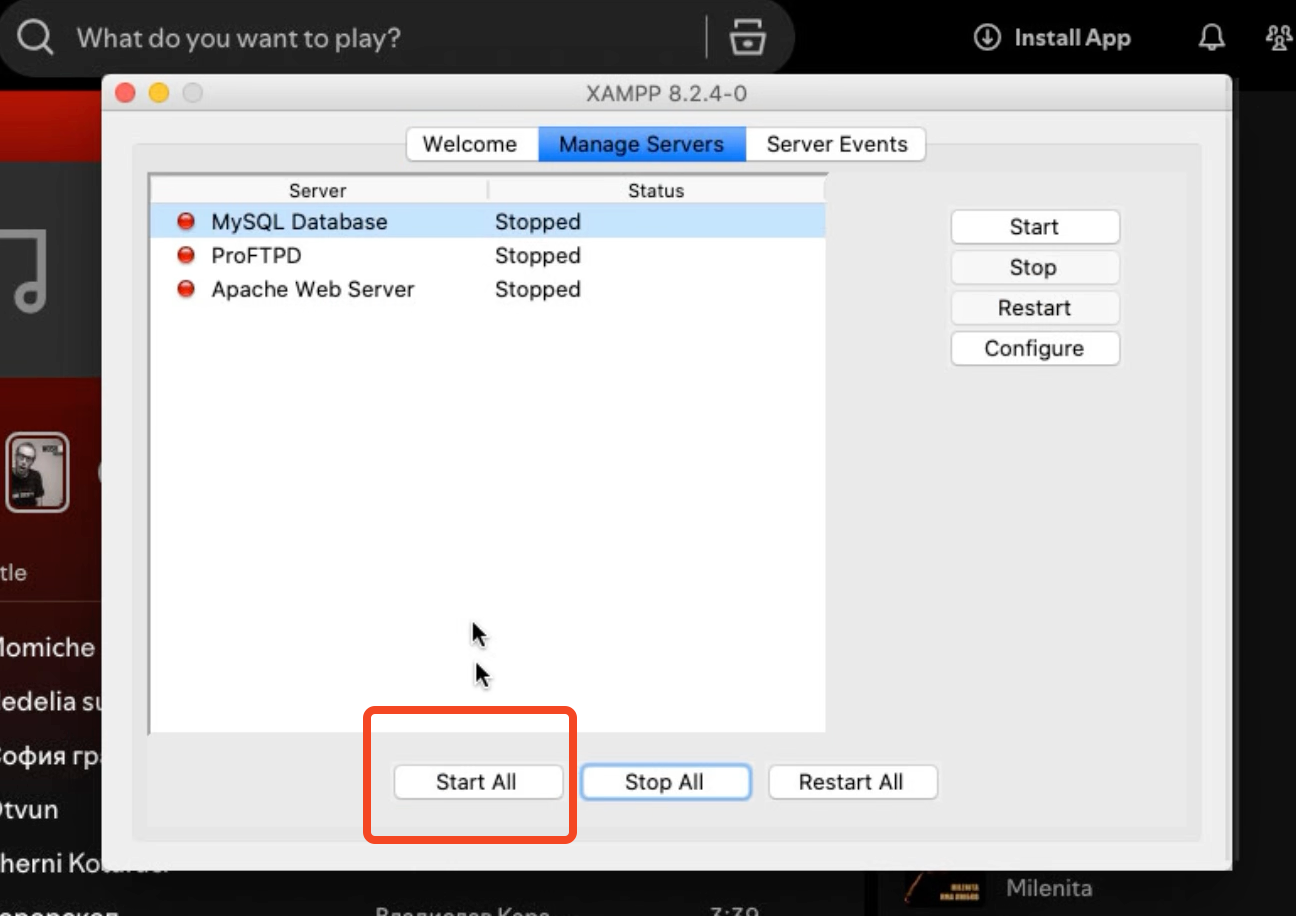This screenshot has height=916, width=1296.
Task: Open the Browse icon in music app search bar
Action: 748,37
